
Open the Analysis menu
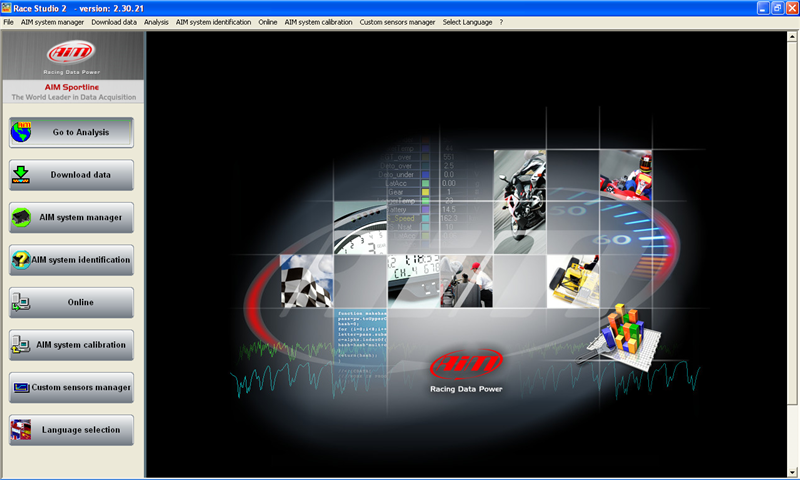coord(156,22)
